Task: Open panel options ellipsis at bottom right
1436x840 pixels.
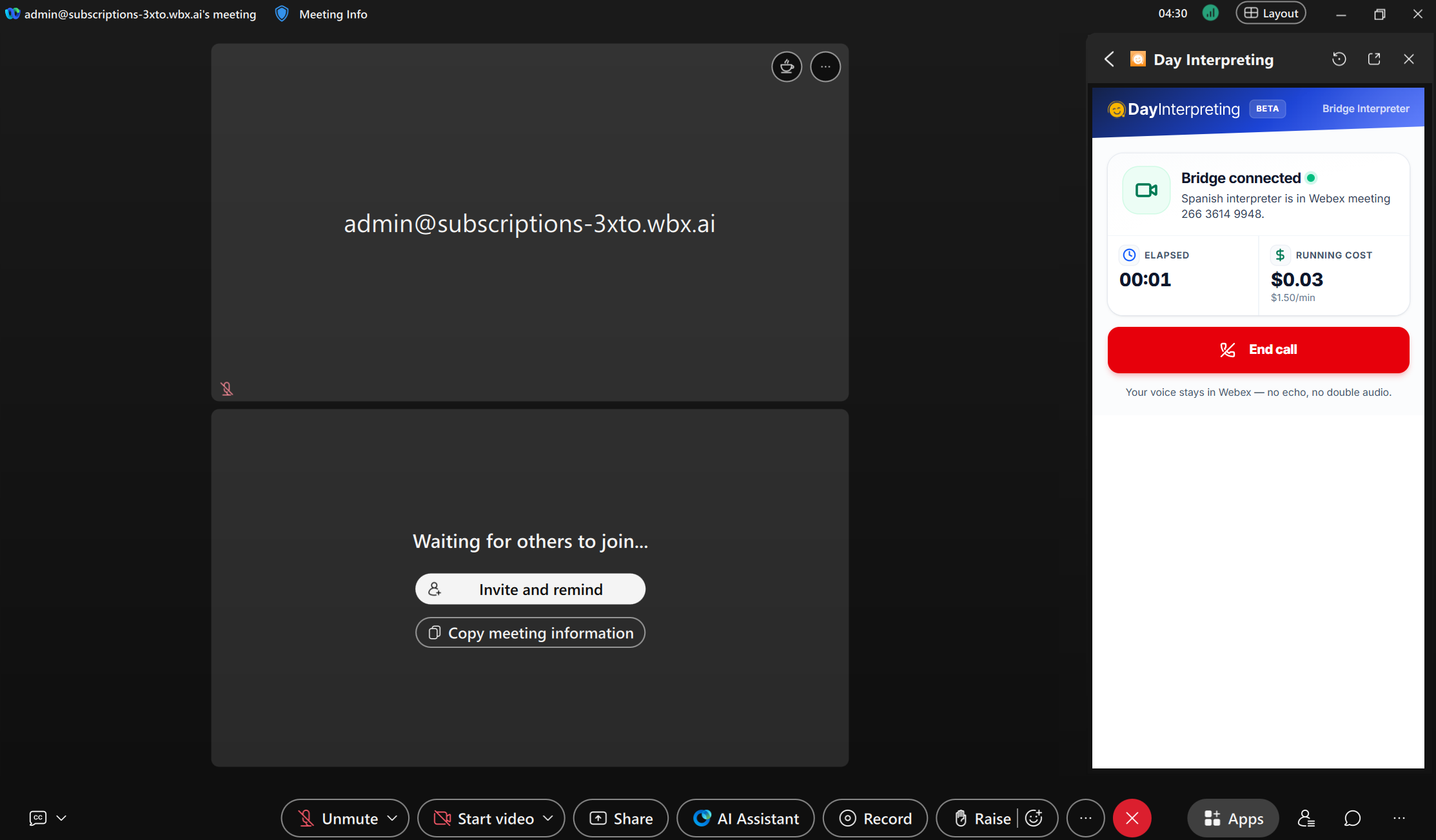Action: point(1399,819)
